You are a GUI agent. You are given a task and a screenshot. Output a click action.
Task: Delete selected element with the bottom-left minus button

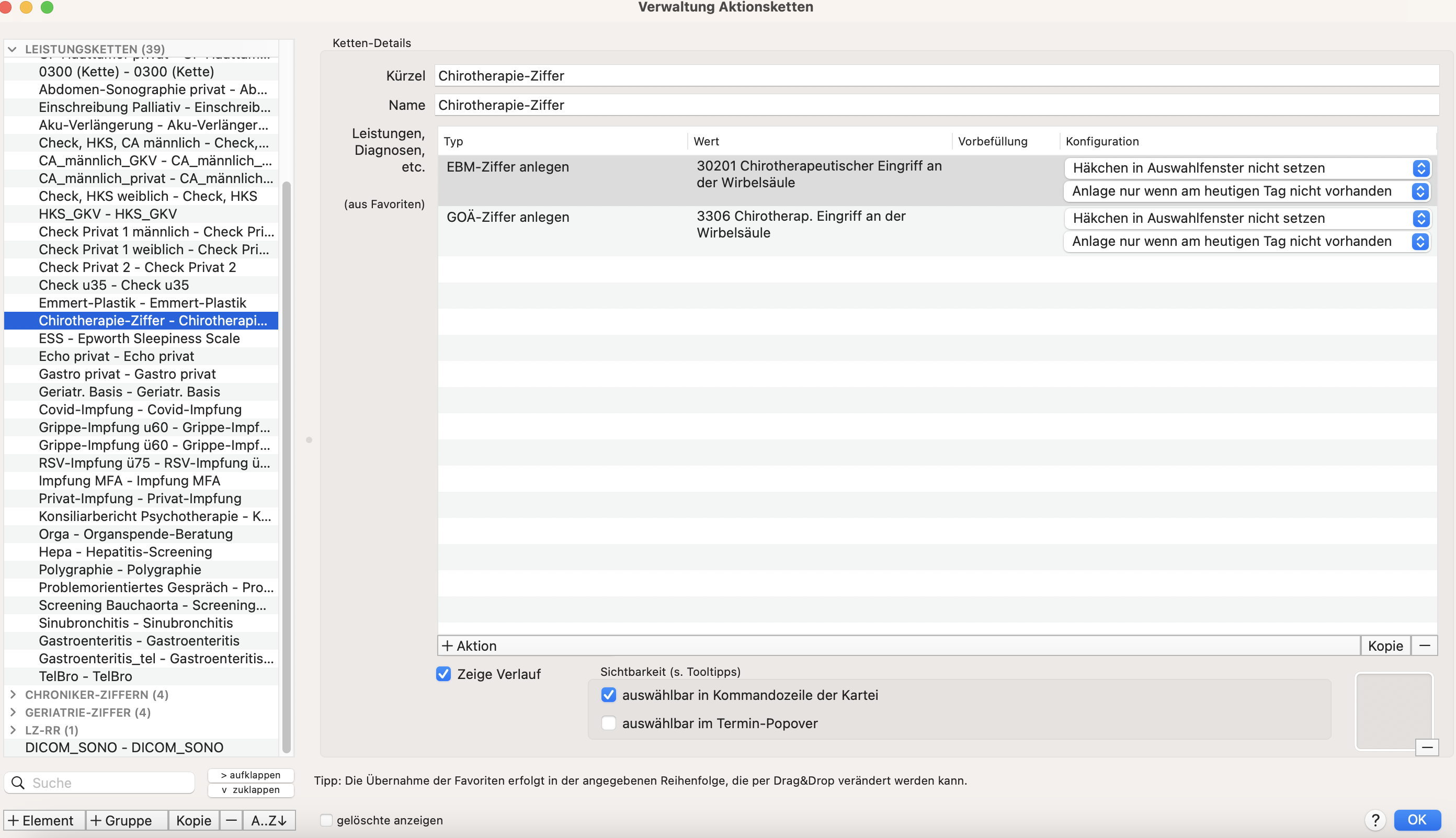(231, 820)
